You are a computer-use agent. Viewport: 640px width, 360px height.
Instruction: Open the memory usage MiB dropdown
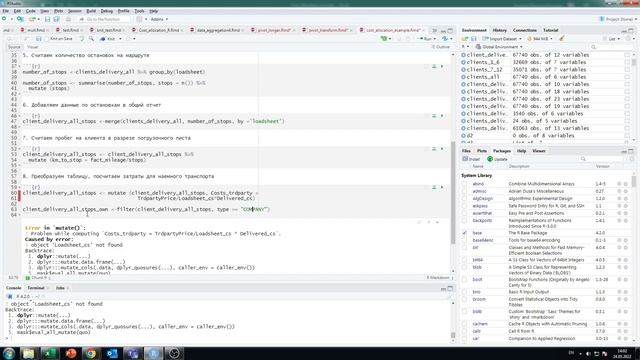click(540, 39)
